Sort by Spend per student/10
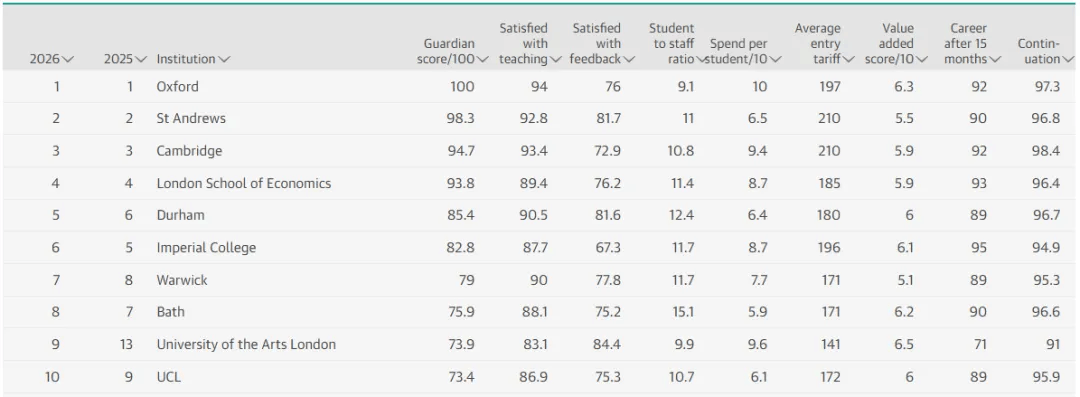The width and height of the screenshot is (1080, 397). [745, 52]
